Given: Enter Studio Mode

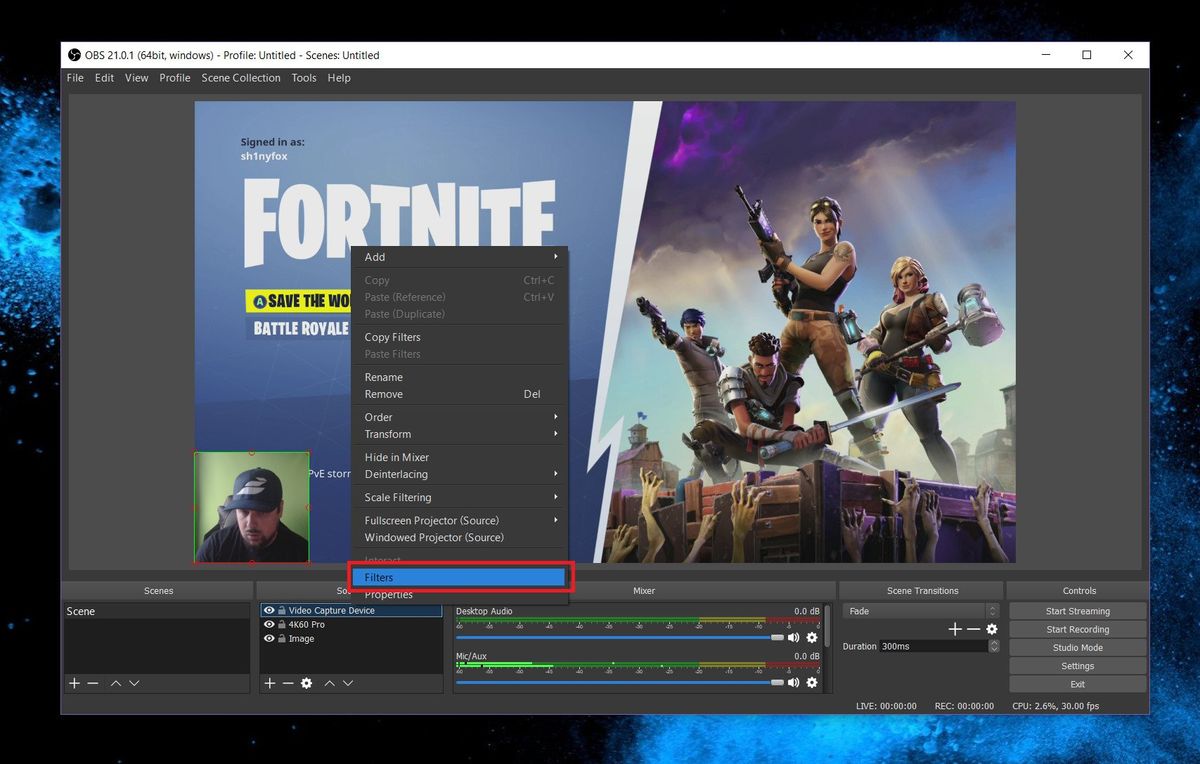Looking at the screenshot, I should 1077,647.
